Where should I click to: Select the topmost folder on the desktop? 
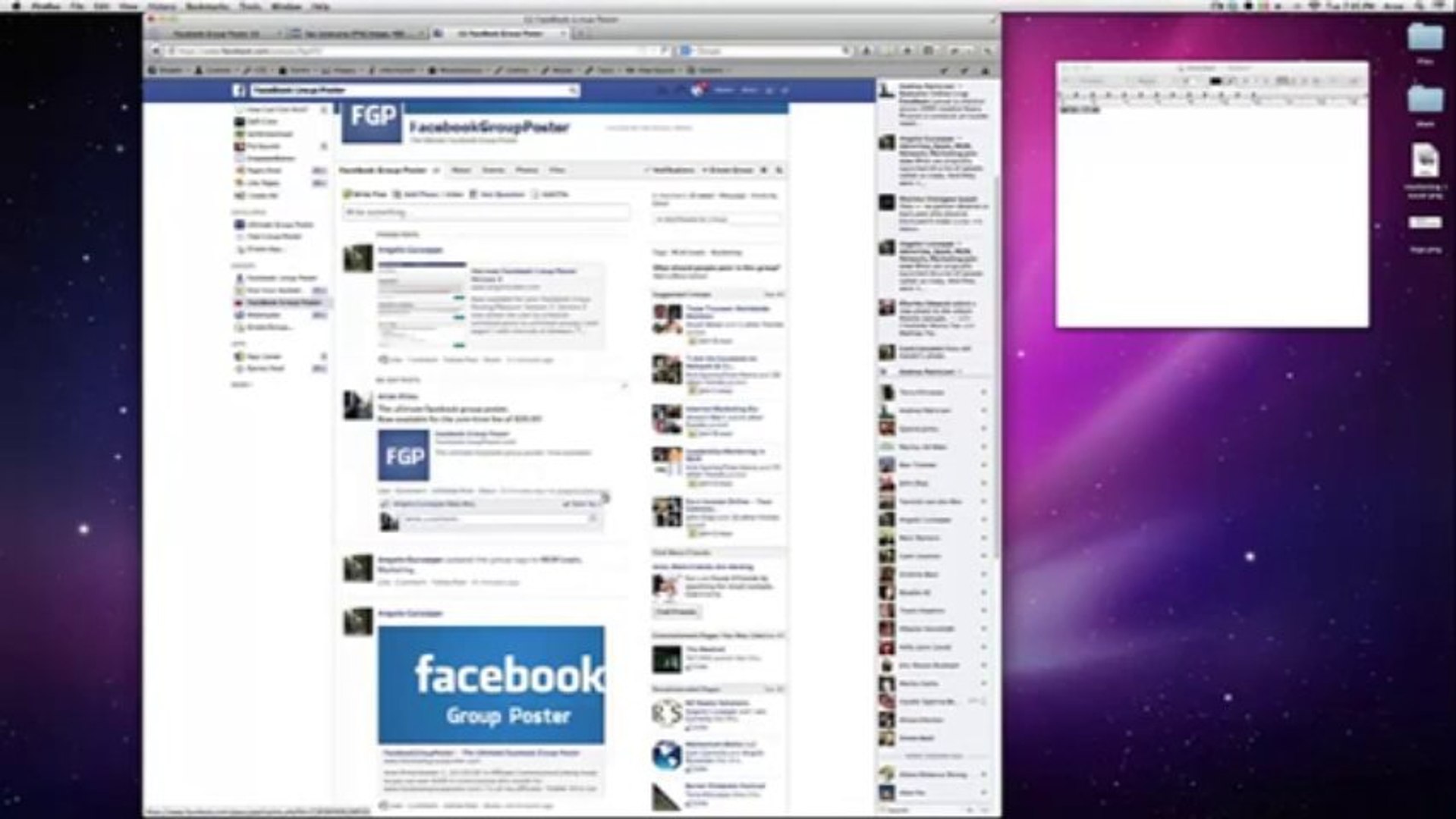pyautogui.click(x=1426, y=38)
